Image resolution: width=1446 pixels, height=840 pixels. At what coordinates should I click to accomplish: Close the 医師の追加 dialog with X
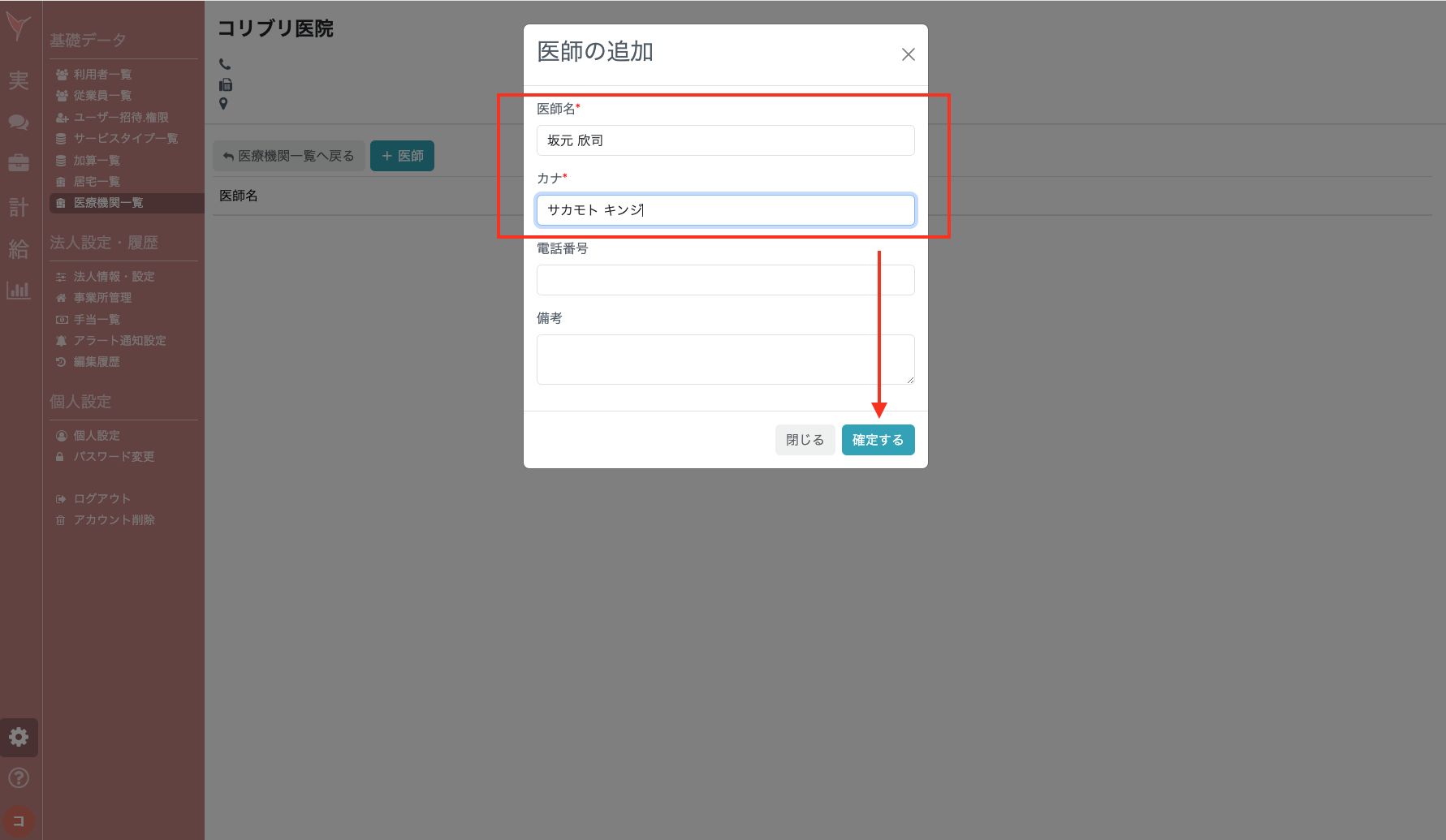[908, 54]
